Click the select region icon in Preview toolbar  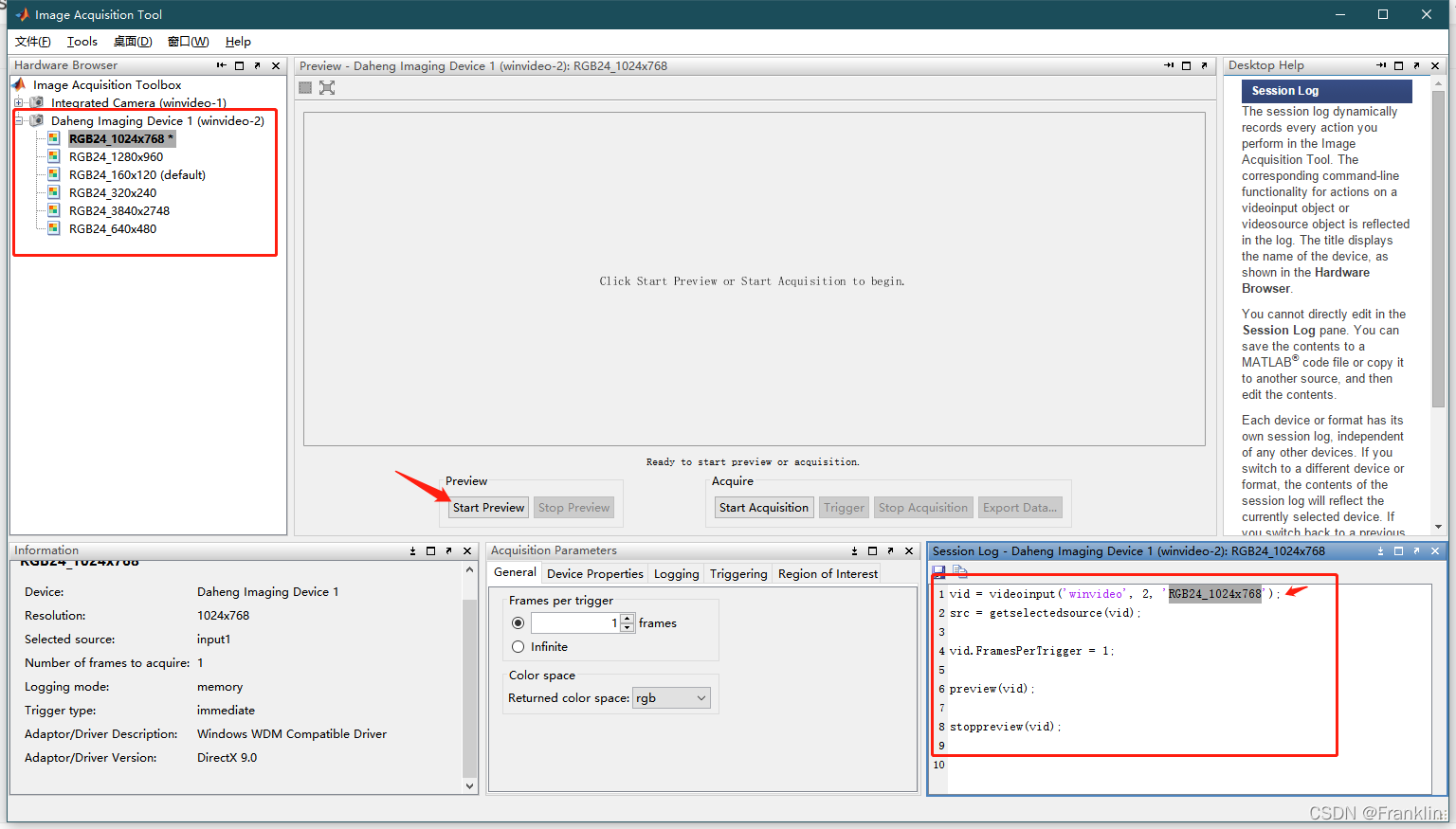(x=305, y=87)
